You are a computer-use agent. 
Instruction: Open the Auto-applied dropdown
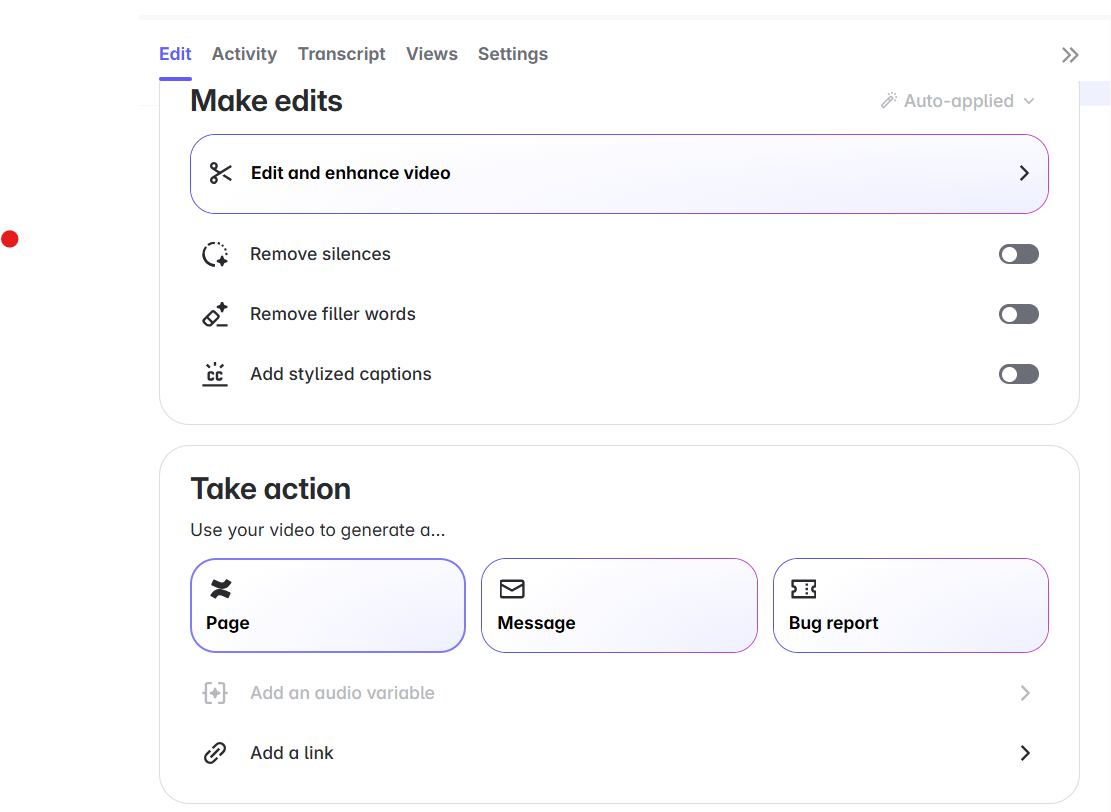pyautogui.click(x=958, y=101)
